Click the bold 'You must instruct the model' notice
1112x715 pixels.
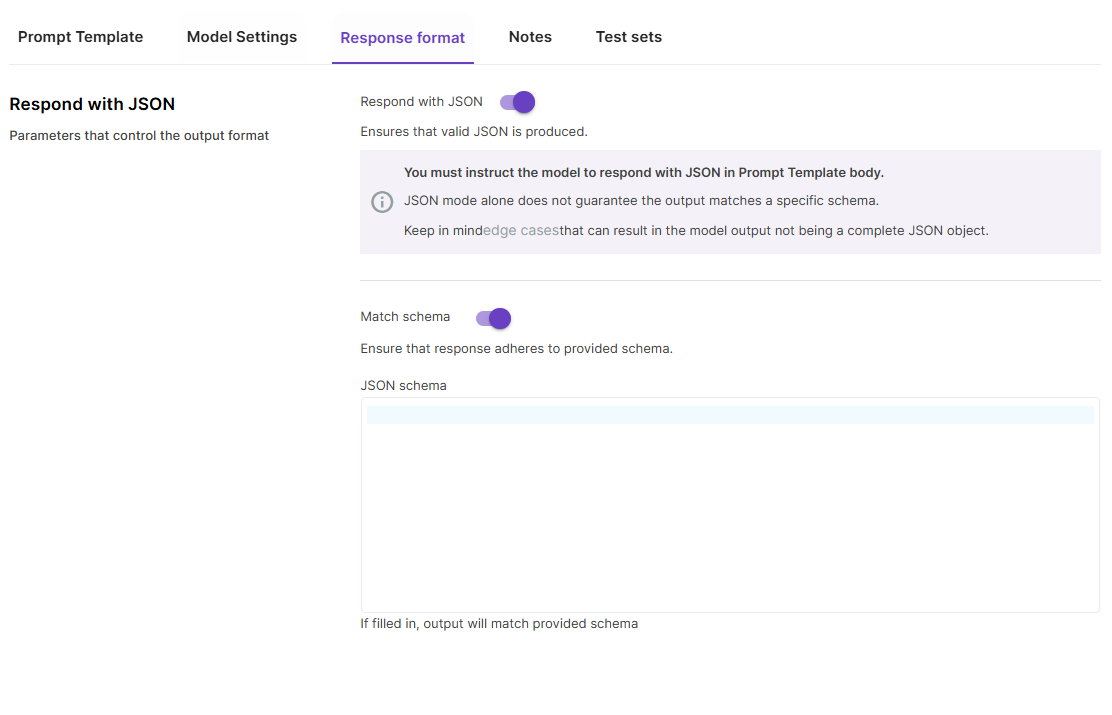tap(643, 173)
